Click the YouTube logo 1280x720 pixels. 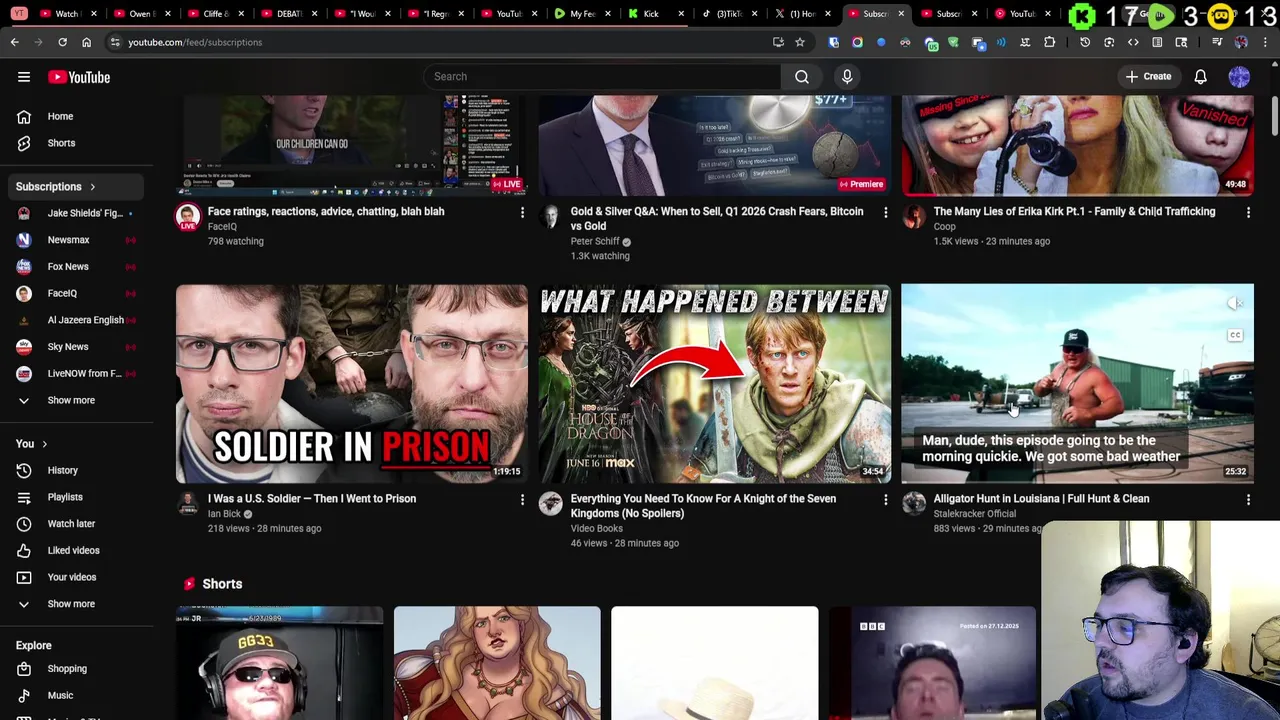pyautogui.click(x=79, y=77)
